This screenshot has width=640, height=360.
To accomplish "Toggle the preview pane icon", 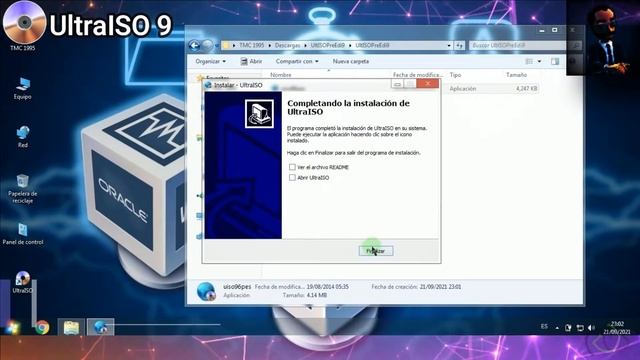I will click(x=555, y=61).
